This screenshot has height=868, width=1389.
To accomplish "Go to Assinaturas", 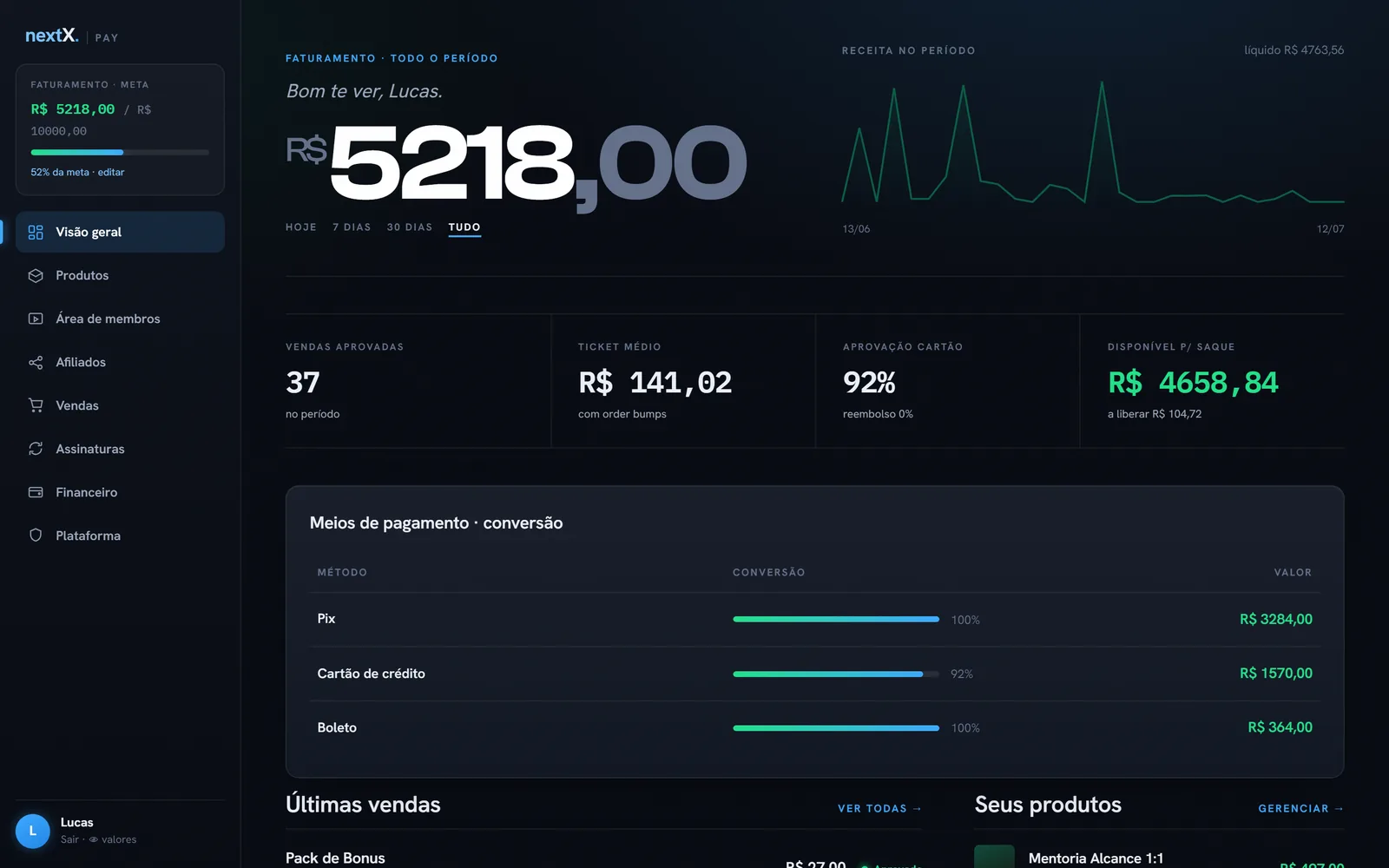I will point(120,449).
